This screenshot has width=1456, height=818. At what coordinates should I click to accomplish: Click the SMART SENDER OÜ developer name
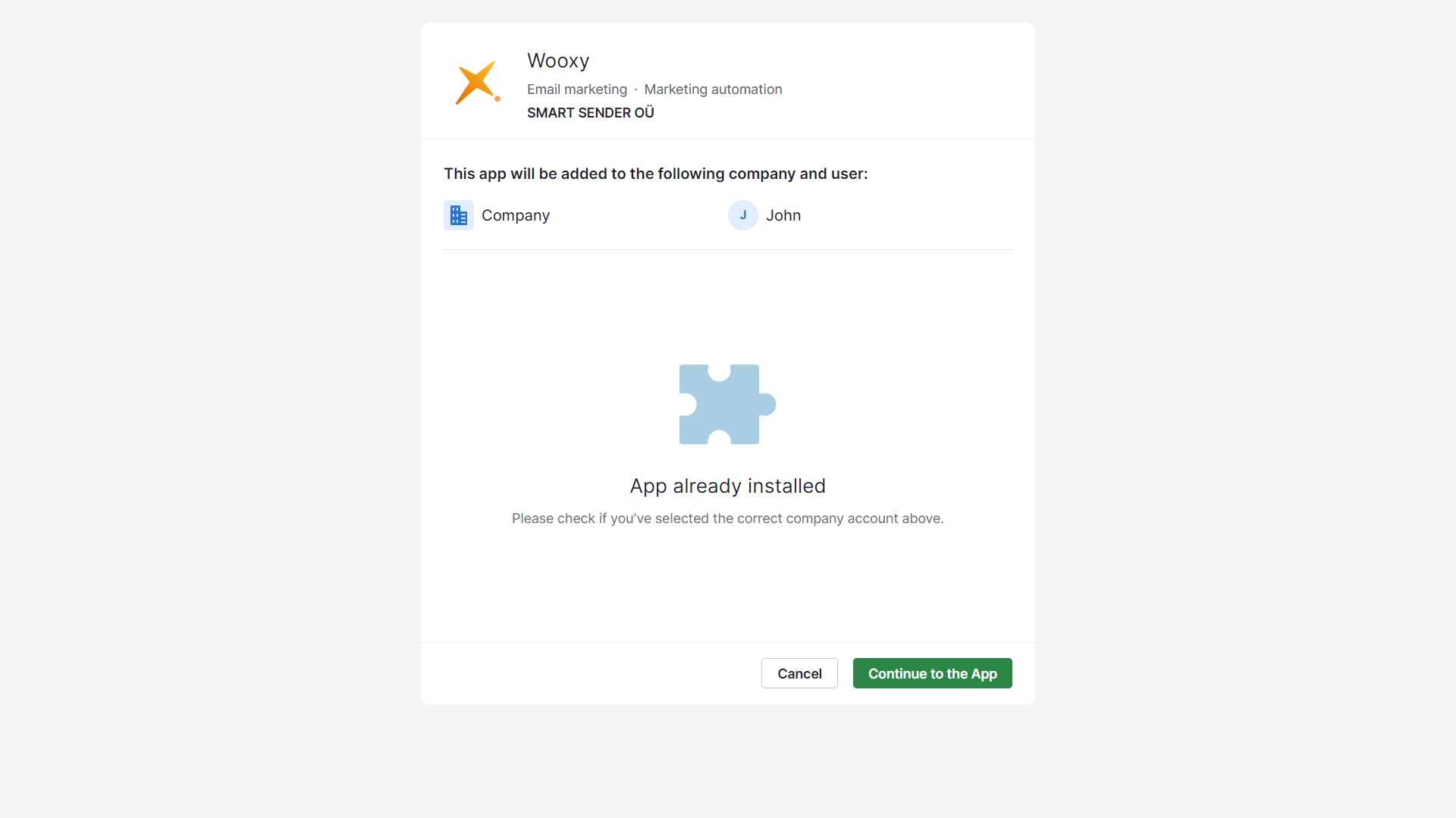591,113
